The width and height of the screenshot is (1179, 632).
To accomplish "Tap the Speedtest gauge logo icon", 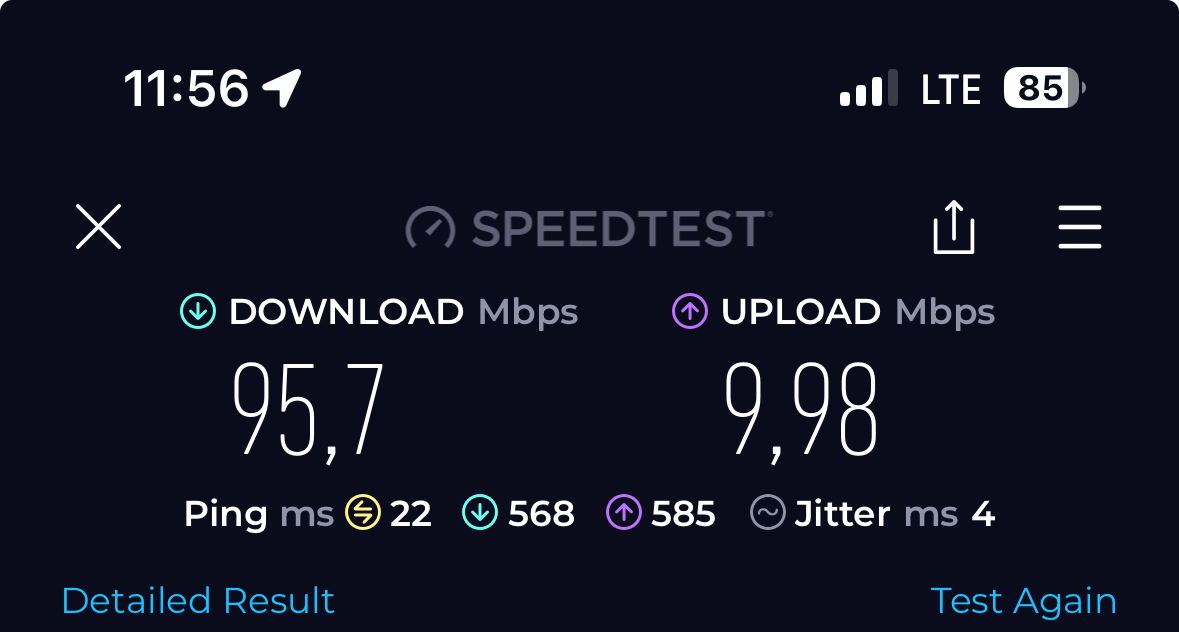I will pyautogui.click(x=430, y=227).
